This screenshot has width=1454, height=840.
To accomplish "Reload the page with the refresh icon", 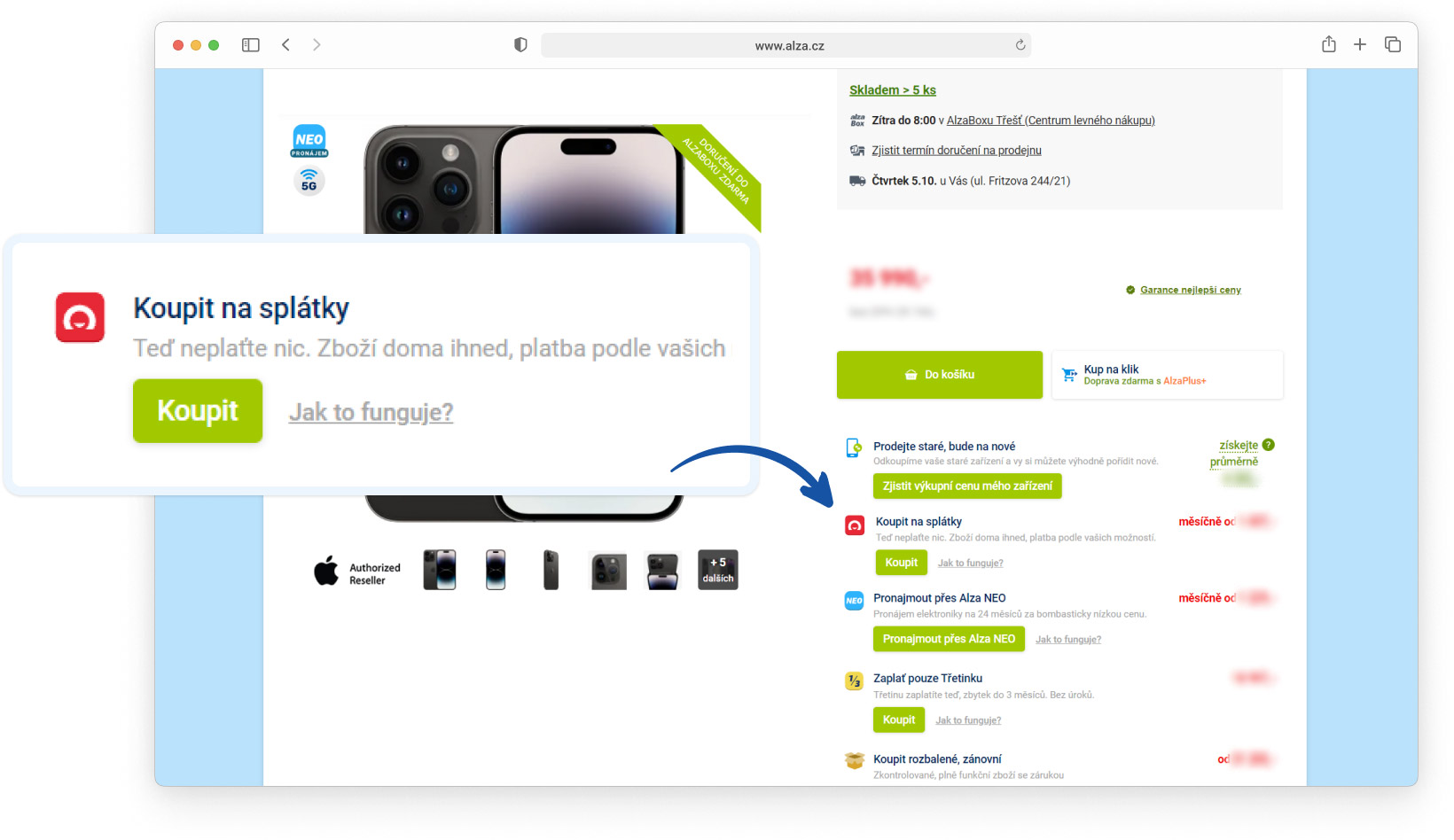I will click(x=1020, y=45).
